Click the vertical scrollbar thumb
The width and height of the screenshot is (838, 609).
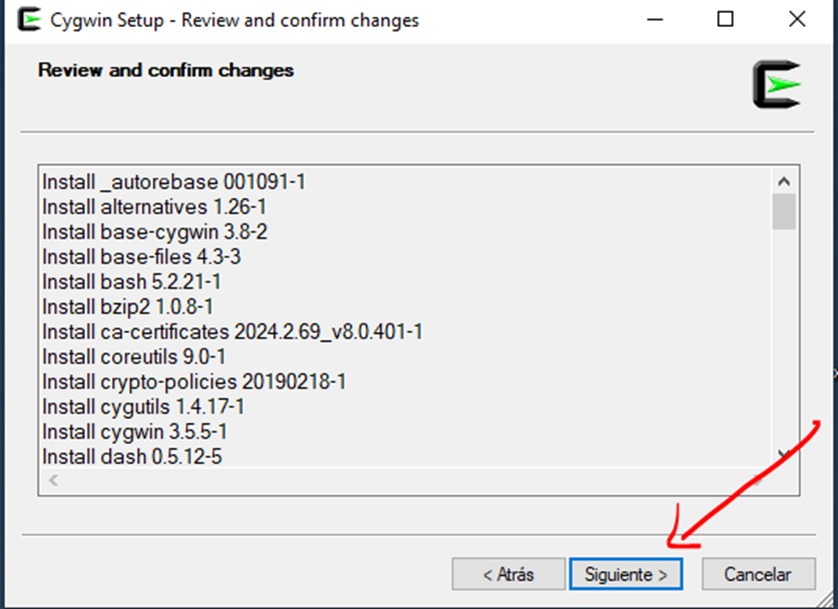(783, 212)
